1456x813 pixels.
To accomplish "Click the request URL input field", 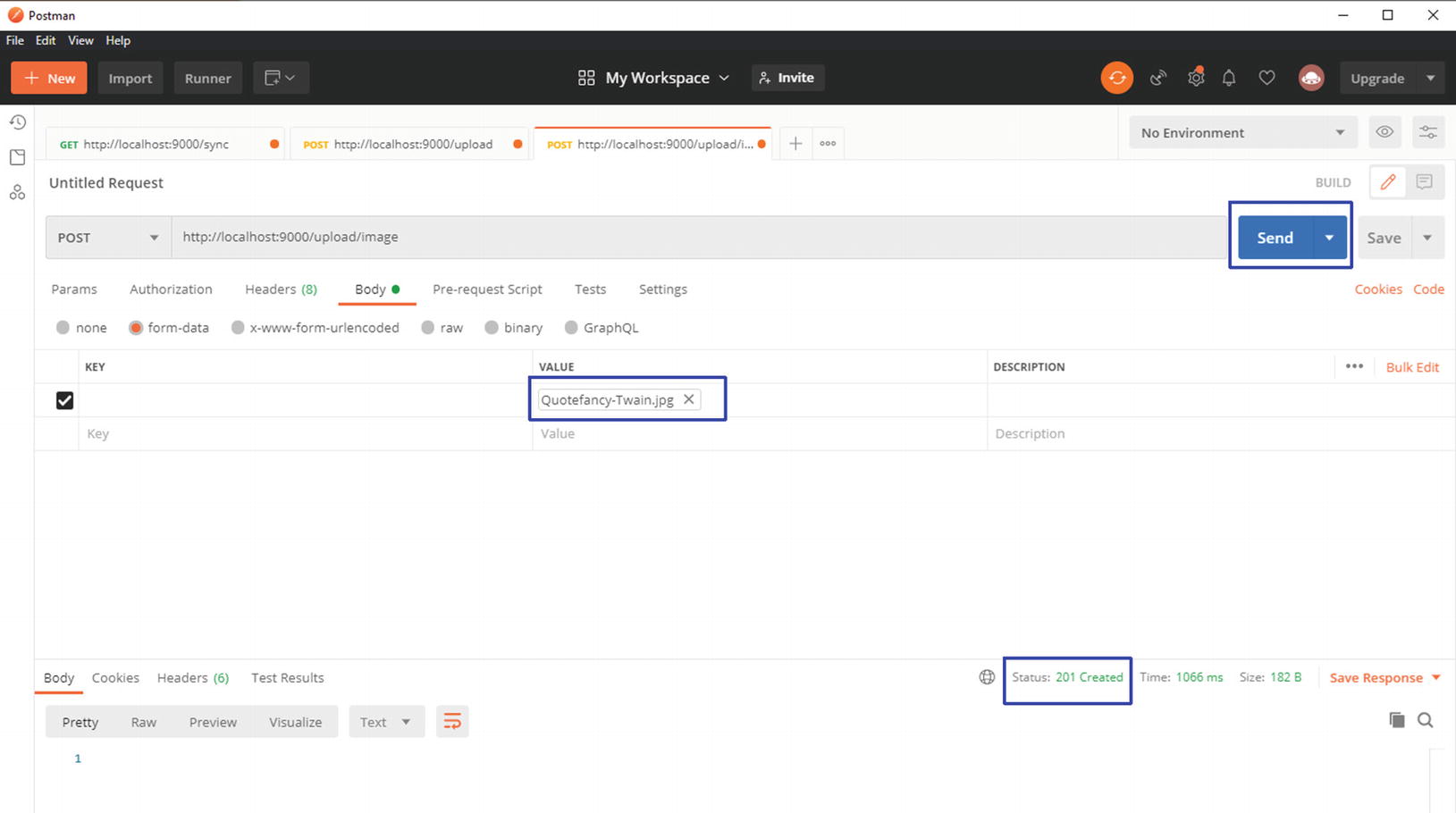I will pos(697,237).
